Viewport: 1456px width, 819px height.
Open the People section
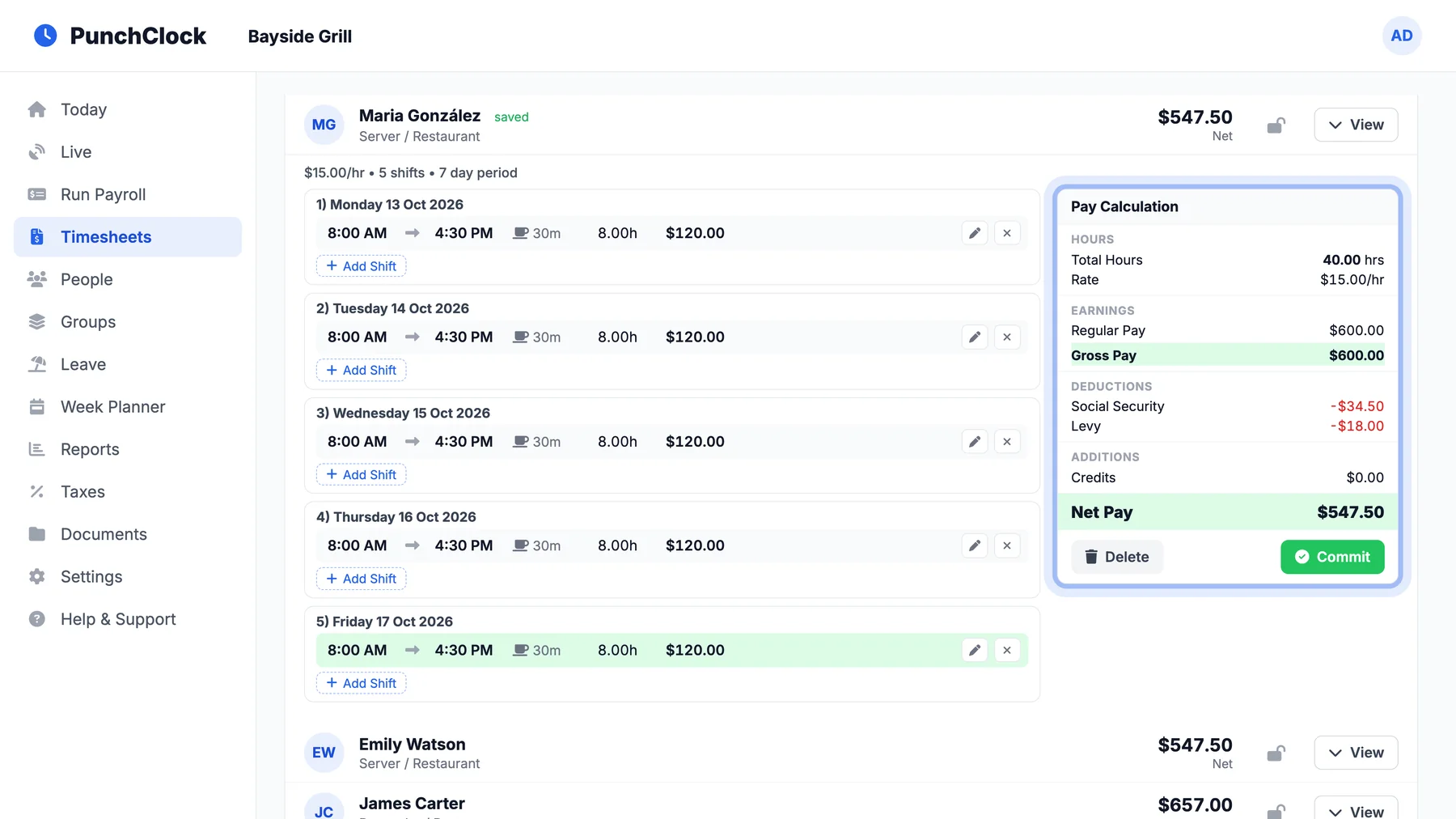[x=128, y=279]
